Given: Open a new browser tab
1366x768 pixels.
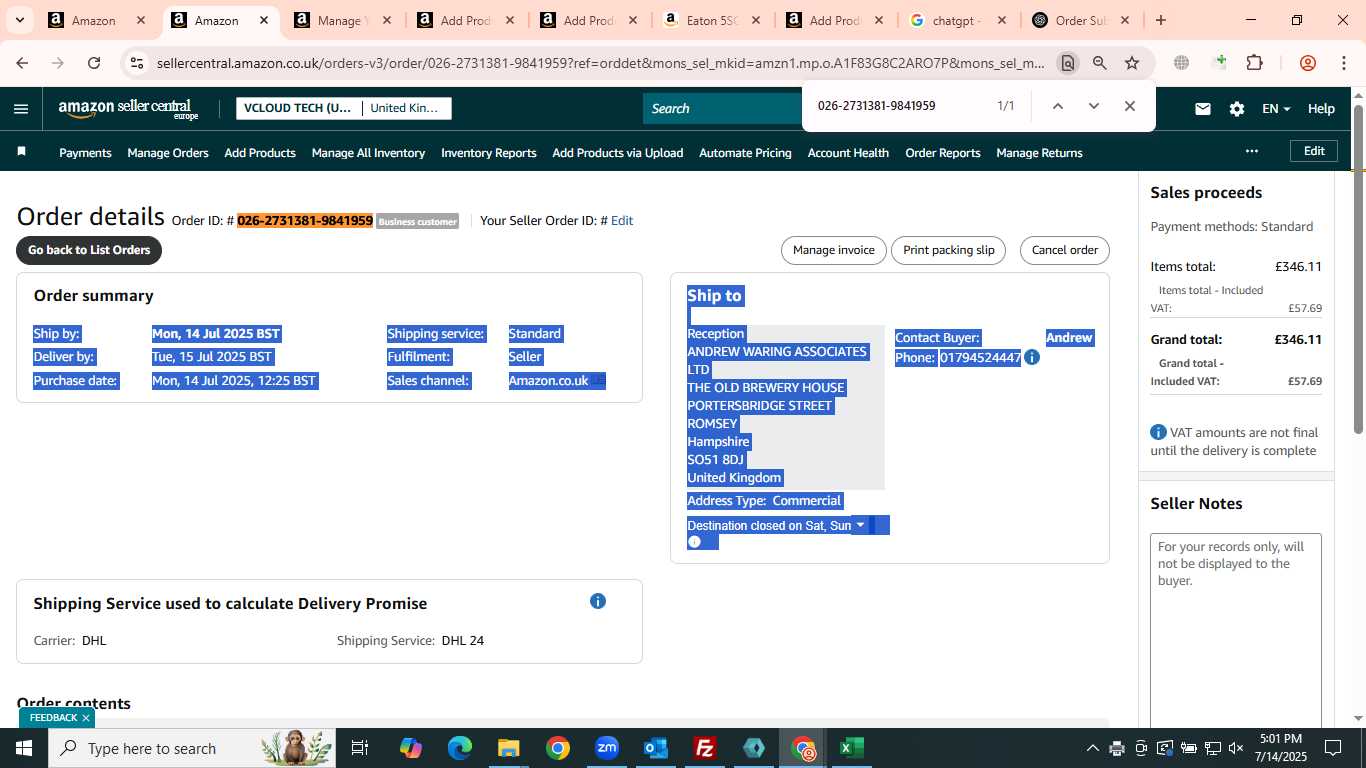Looking at the screenshot, I should coord(1160,20).
